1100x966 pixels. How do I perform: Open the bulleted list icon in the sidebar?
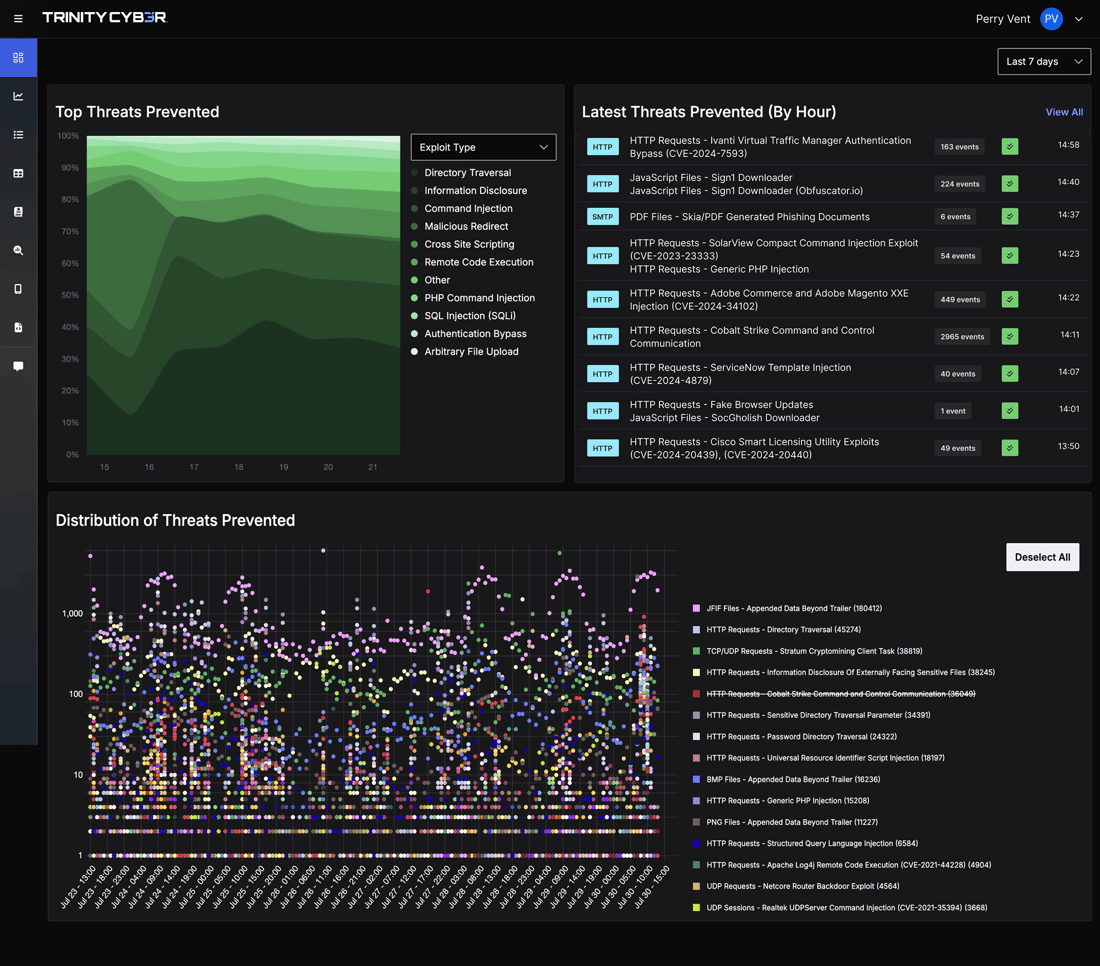[x=18, y=135]
